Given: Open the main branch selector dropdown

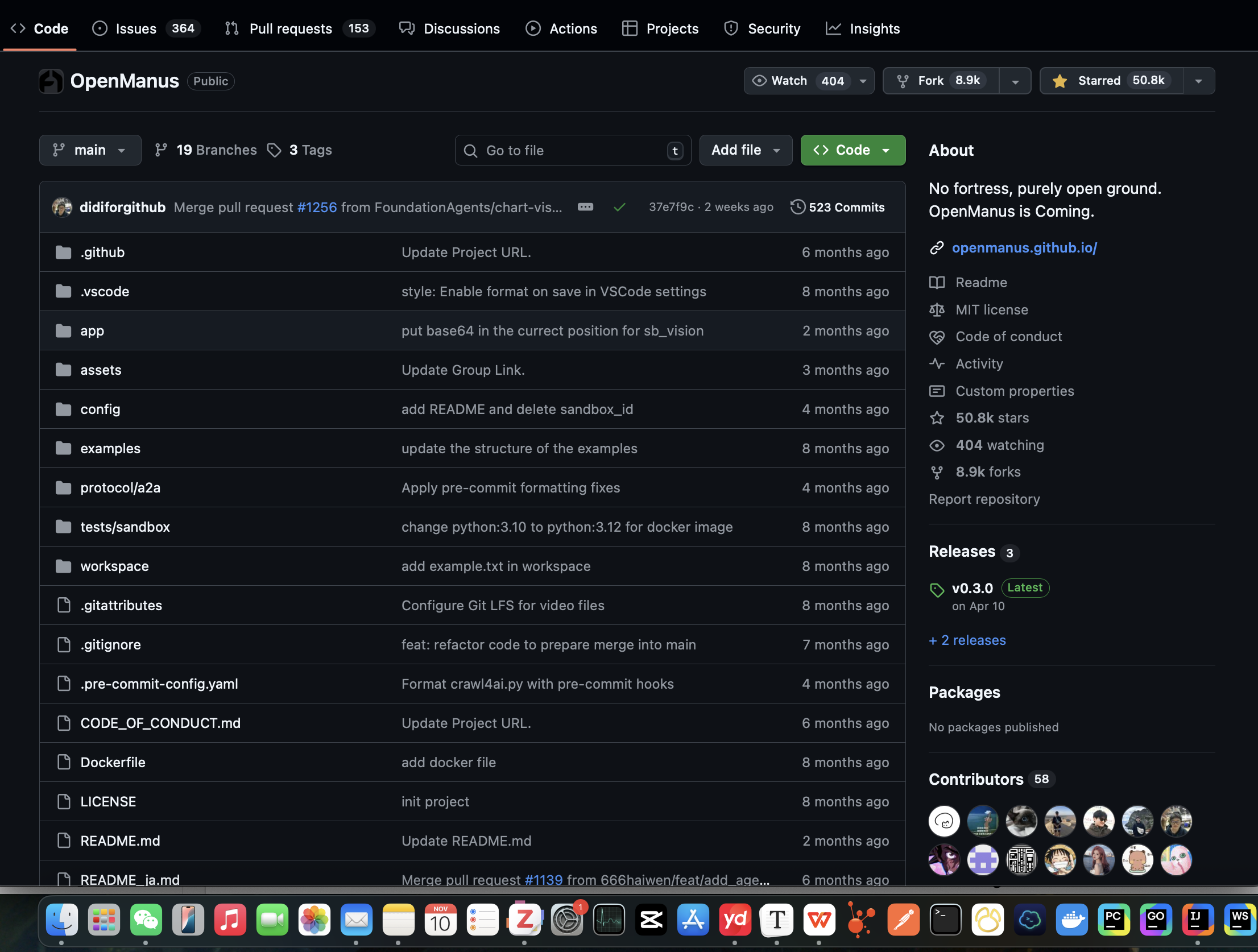Looking at the screenshot, I should point(90,150).
